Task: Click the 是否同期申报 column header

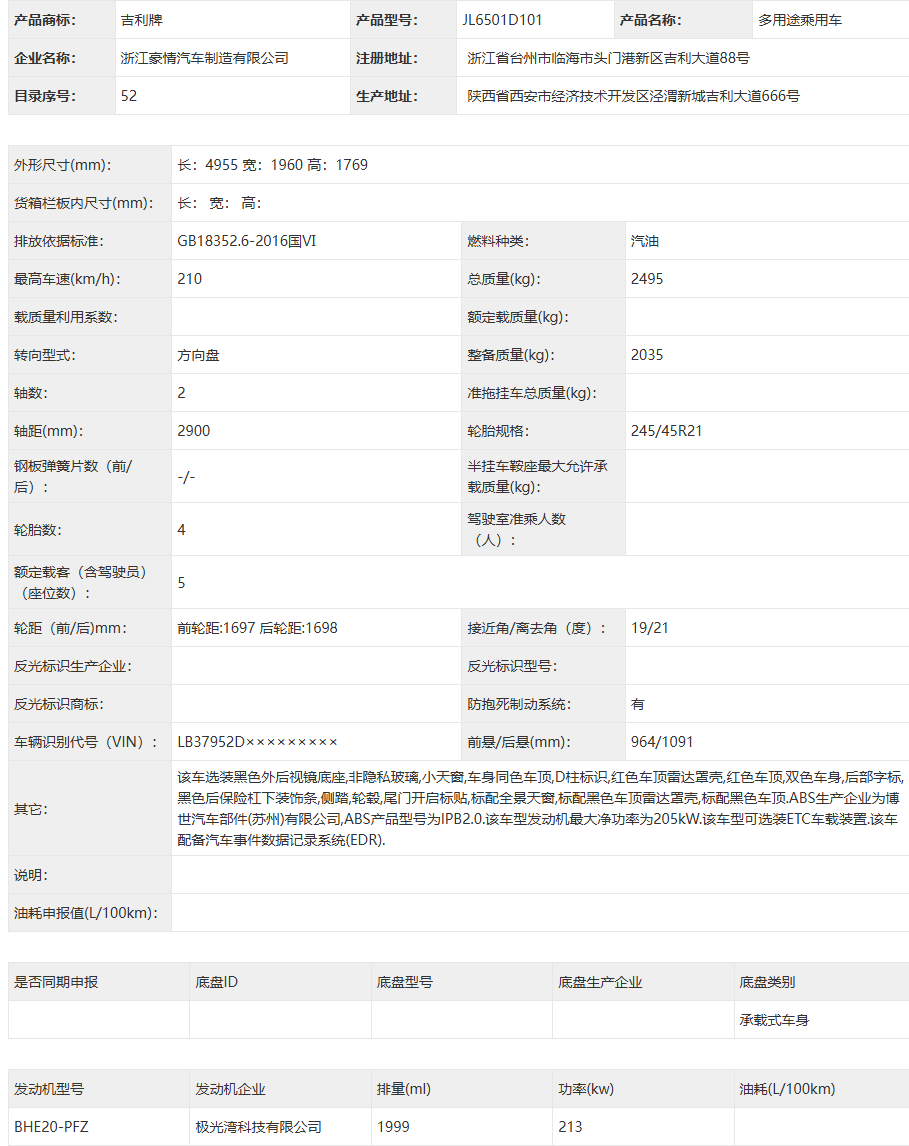Action: coord(56,982)
